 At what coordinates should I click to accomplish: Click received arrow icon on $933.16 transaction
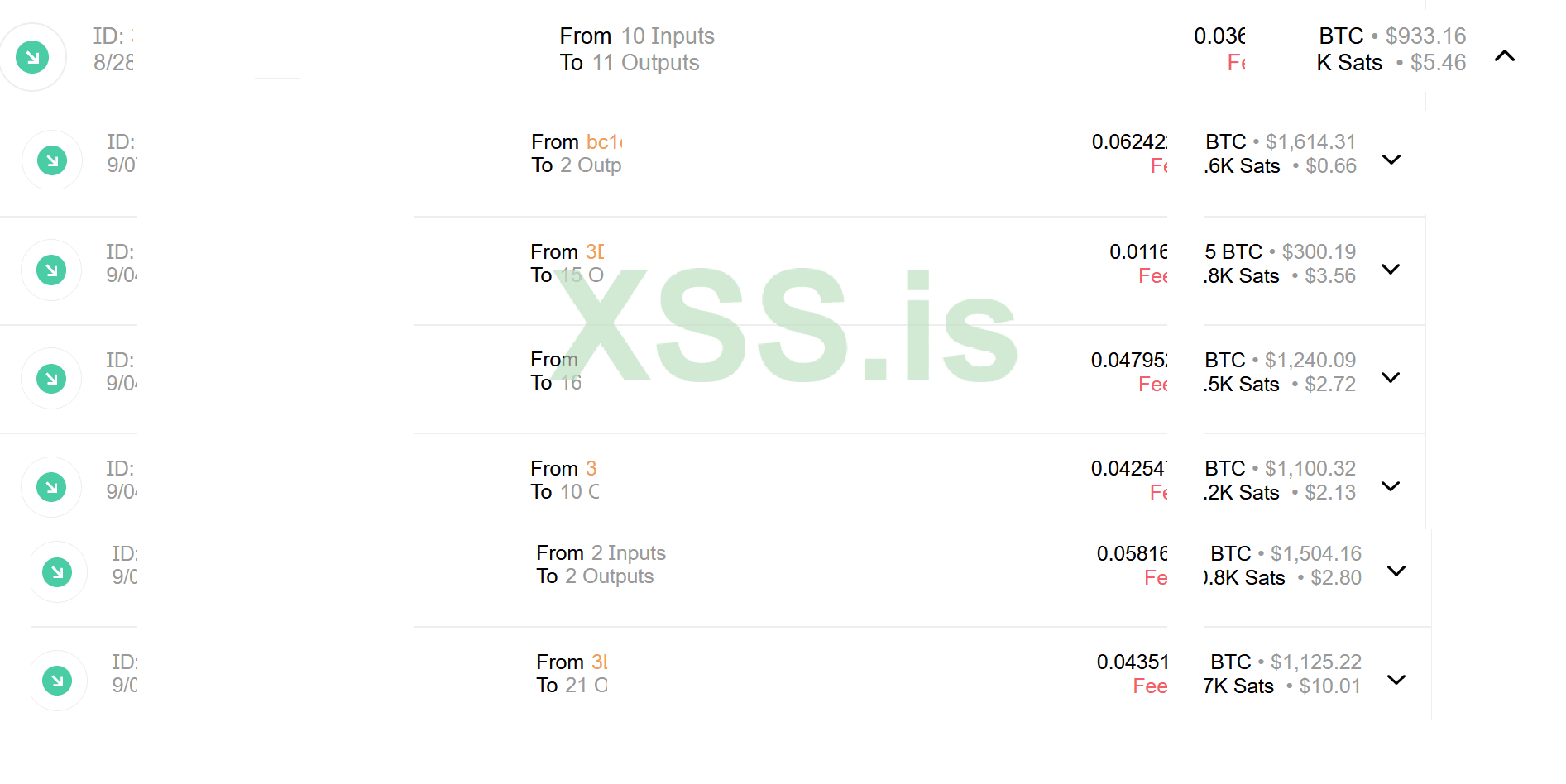click(x=32, y=57)
